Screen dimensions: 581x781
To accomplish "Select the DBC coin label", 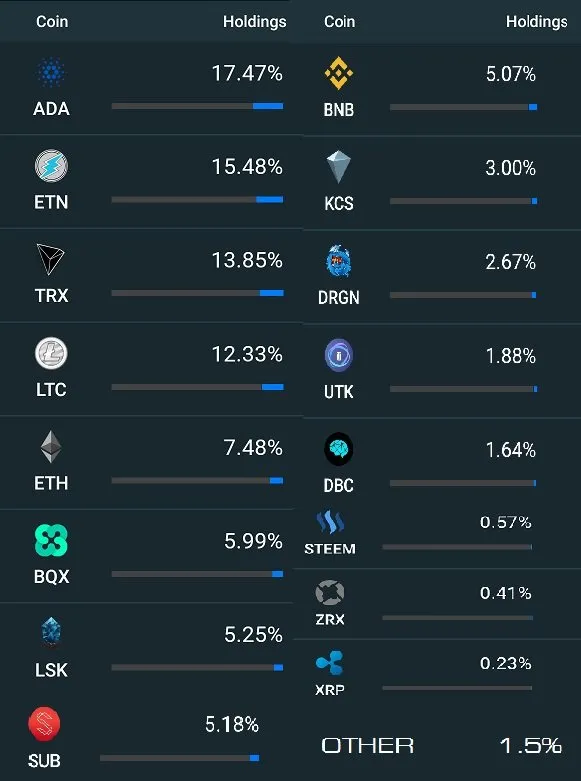I will click(x=338, y=485).
